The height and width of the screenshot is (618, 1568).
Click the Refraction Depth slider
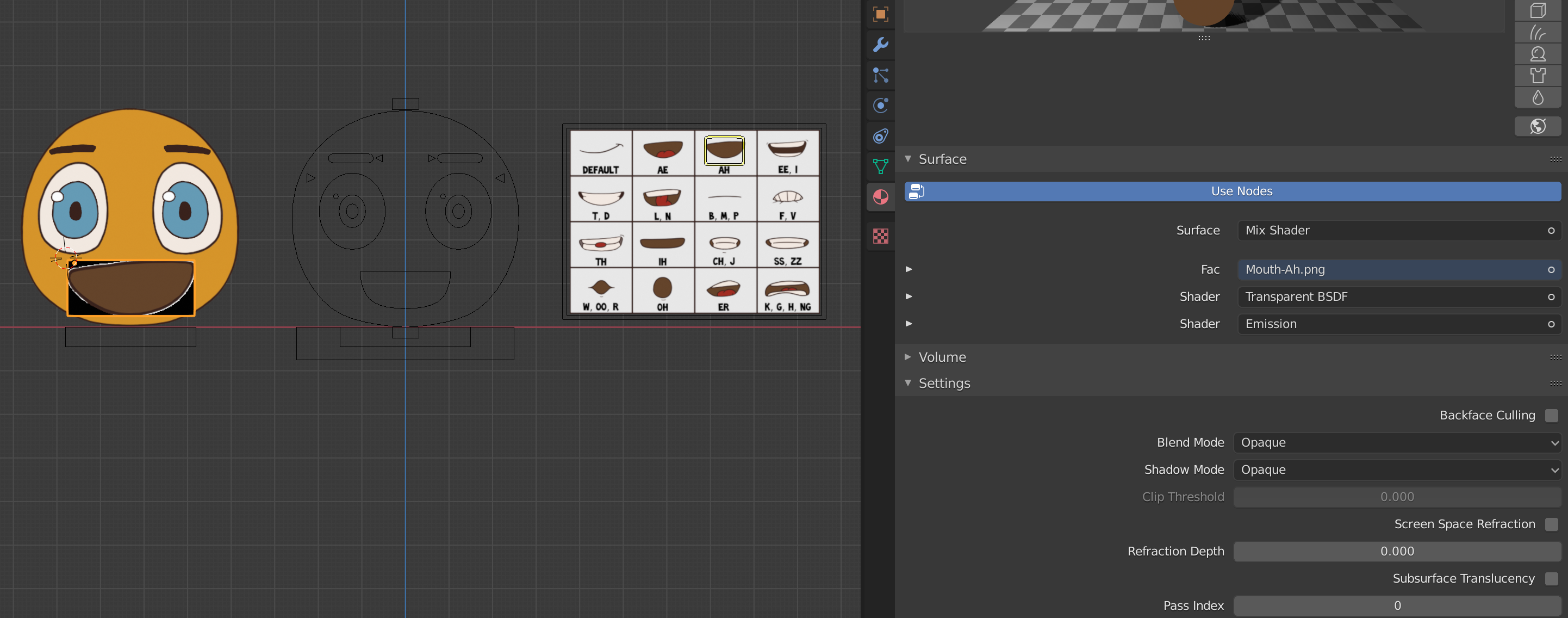(x=1397, y=552)
